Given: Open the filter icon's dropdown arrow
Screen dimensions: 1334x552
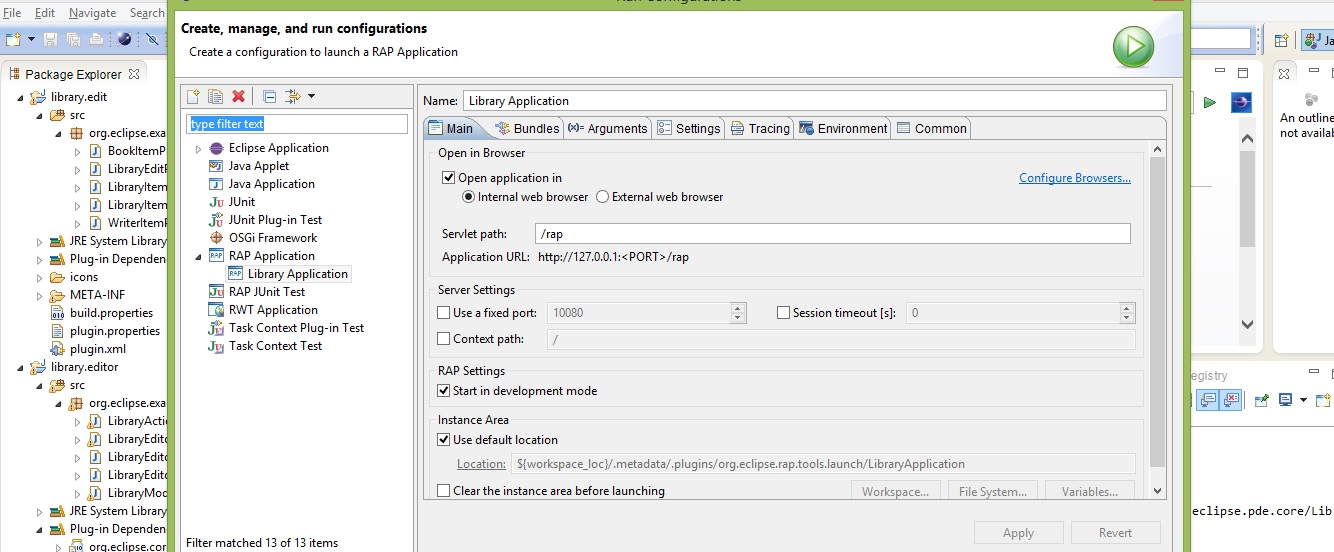Looking at the screenshot, I should pos(311,96).
